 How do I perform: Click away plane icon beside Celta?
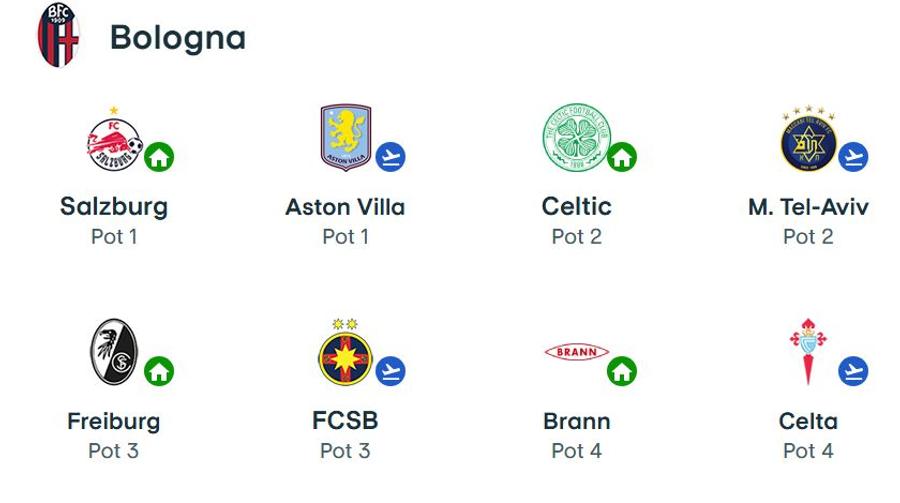click(x=853, y=371)
